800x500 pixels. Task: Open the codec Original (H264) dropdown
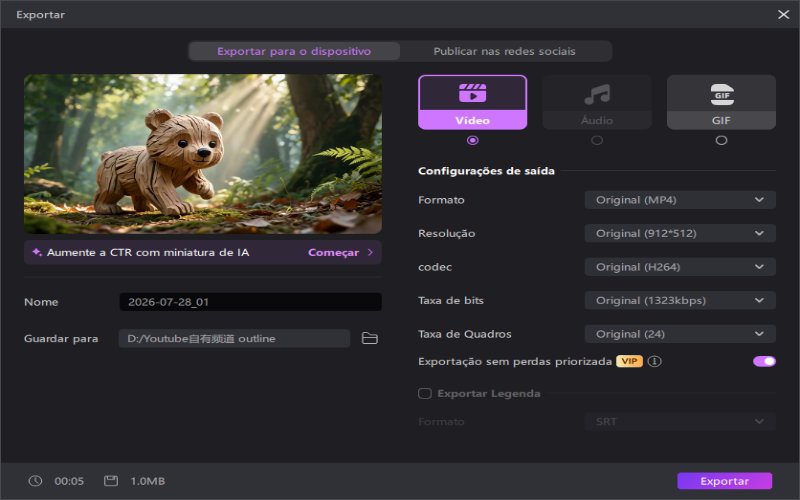coord(680,267)
